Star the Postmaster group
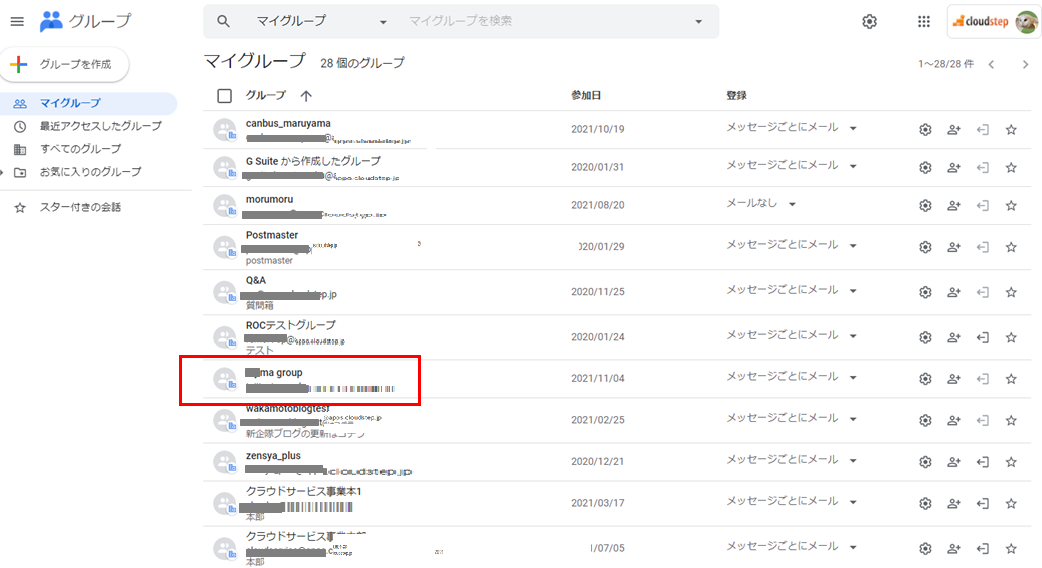1042x568 pixels. click(1011, 246)
